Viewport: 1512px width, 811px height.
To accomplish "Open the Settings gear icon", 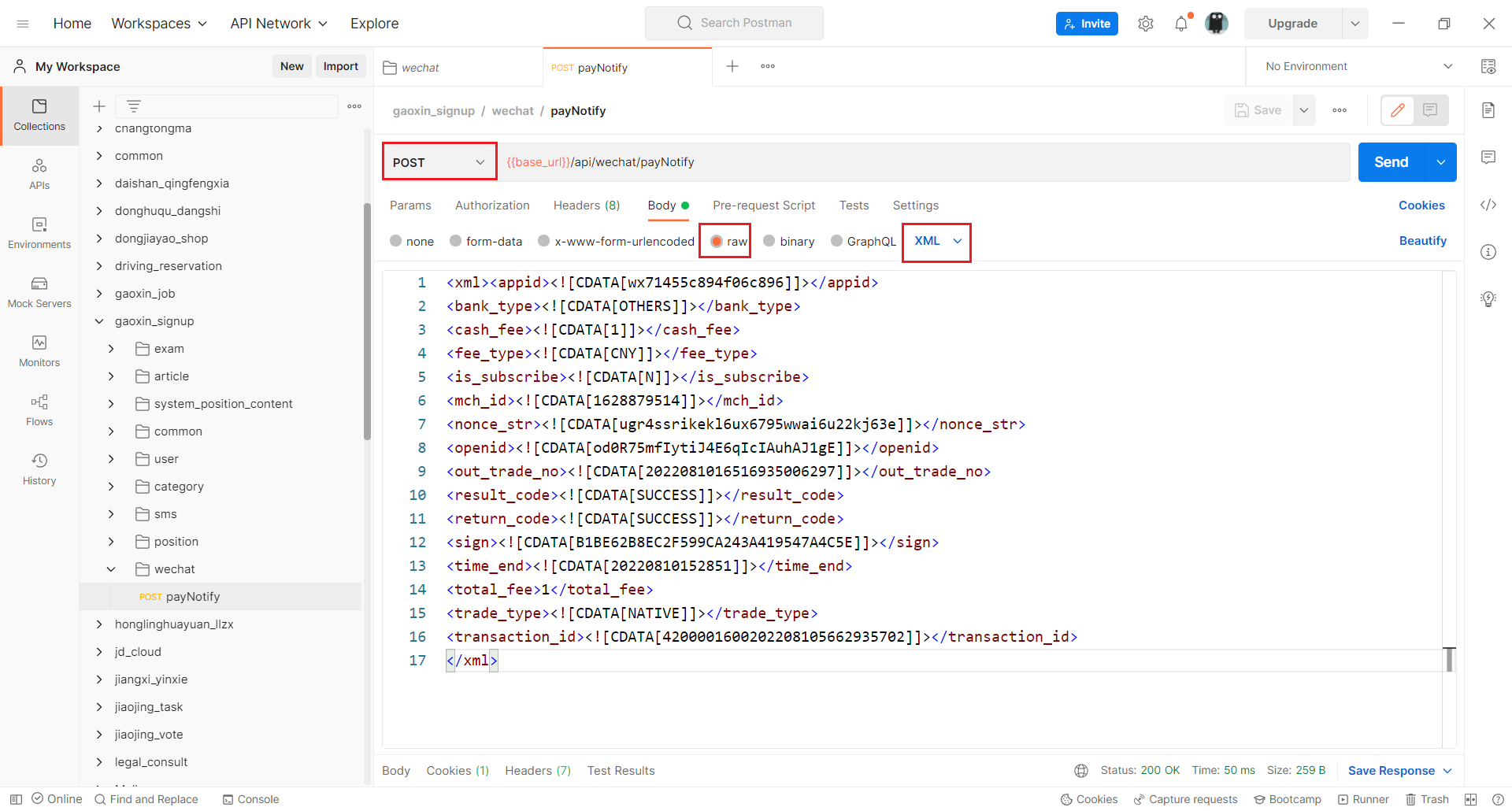I will click(x=1146, y=24).
